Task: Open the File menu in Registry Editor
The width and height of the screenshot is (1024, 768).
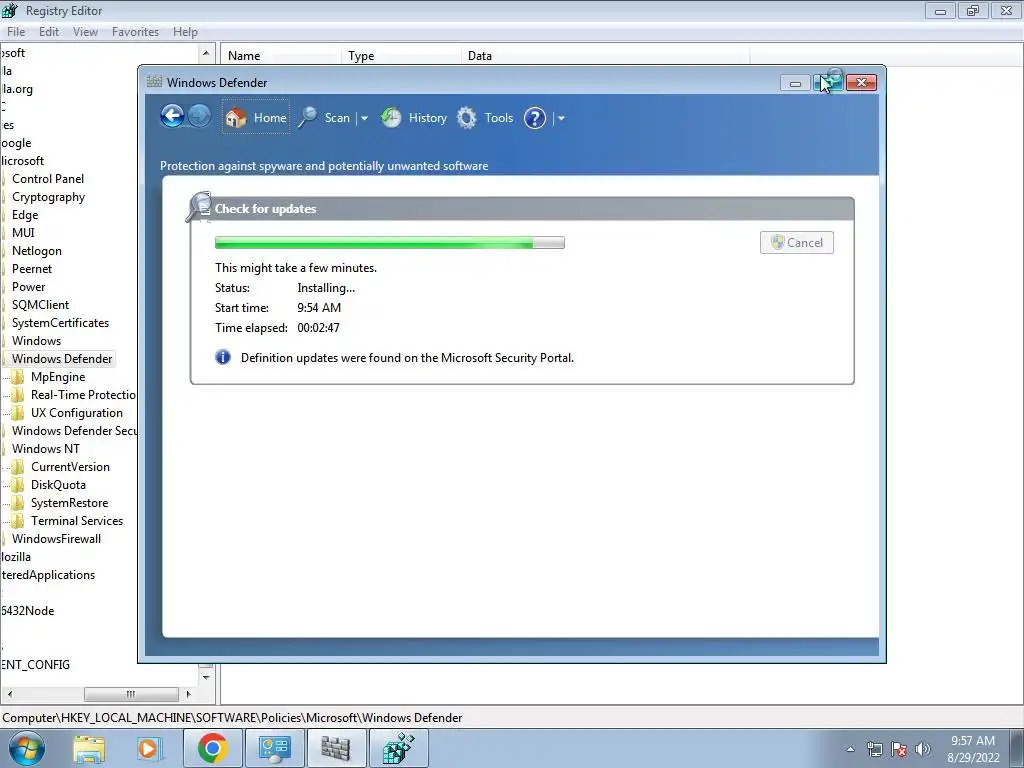Action: [x=16, y=31]
